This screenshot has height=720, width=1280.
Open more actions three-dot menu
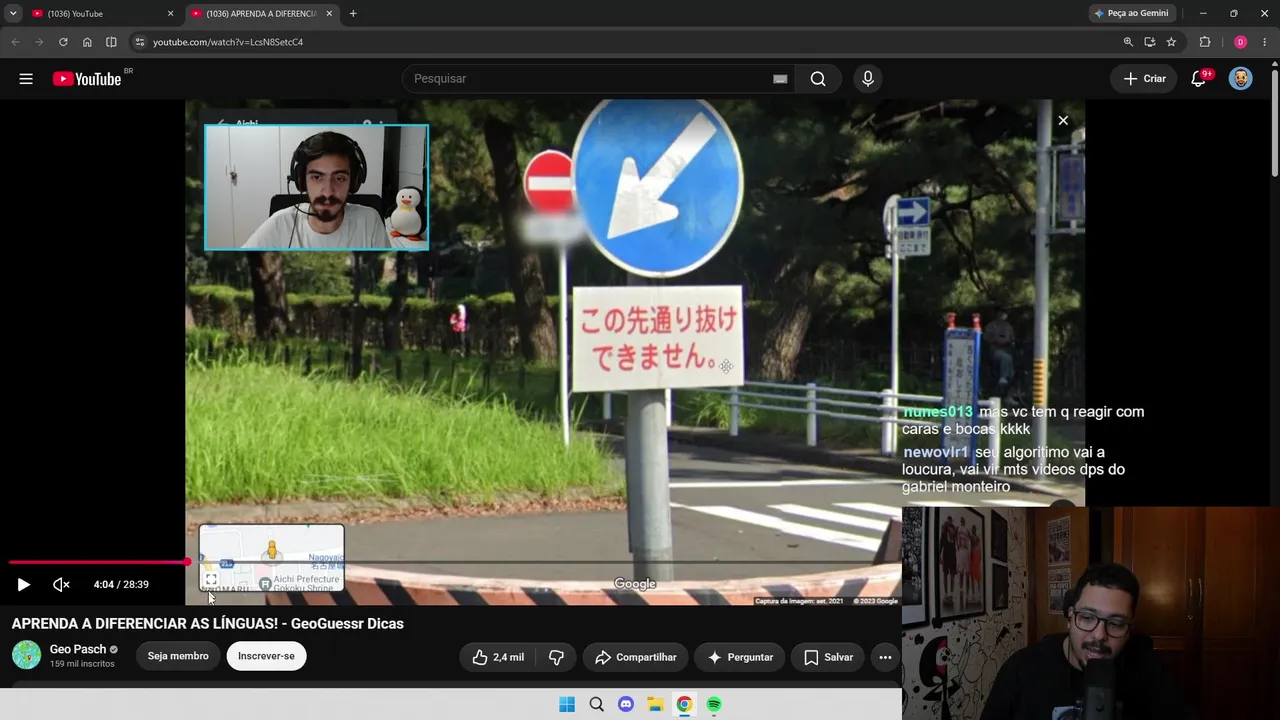(885, 657)
